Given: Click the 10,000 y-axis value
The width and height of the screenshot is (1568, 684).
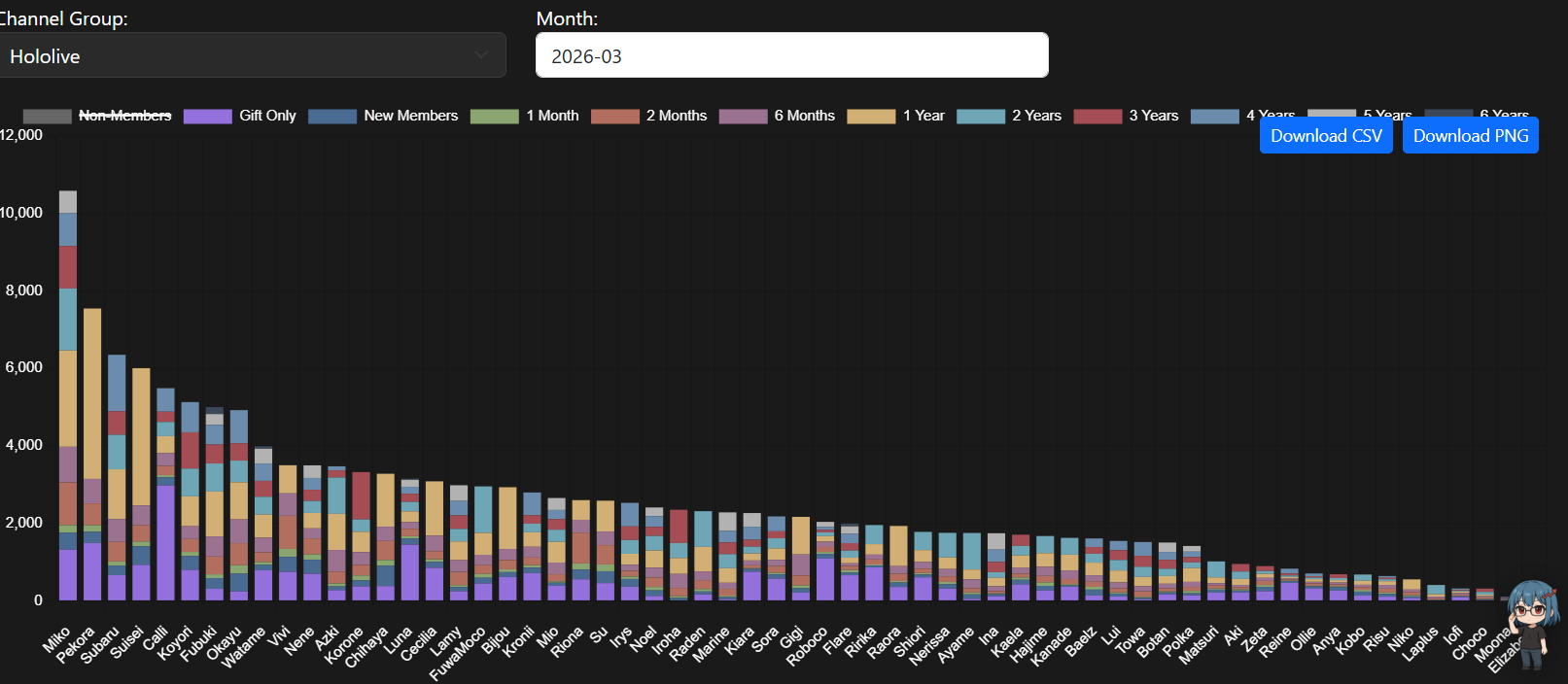Looking at the screenshot, I should click(21, 213).
